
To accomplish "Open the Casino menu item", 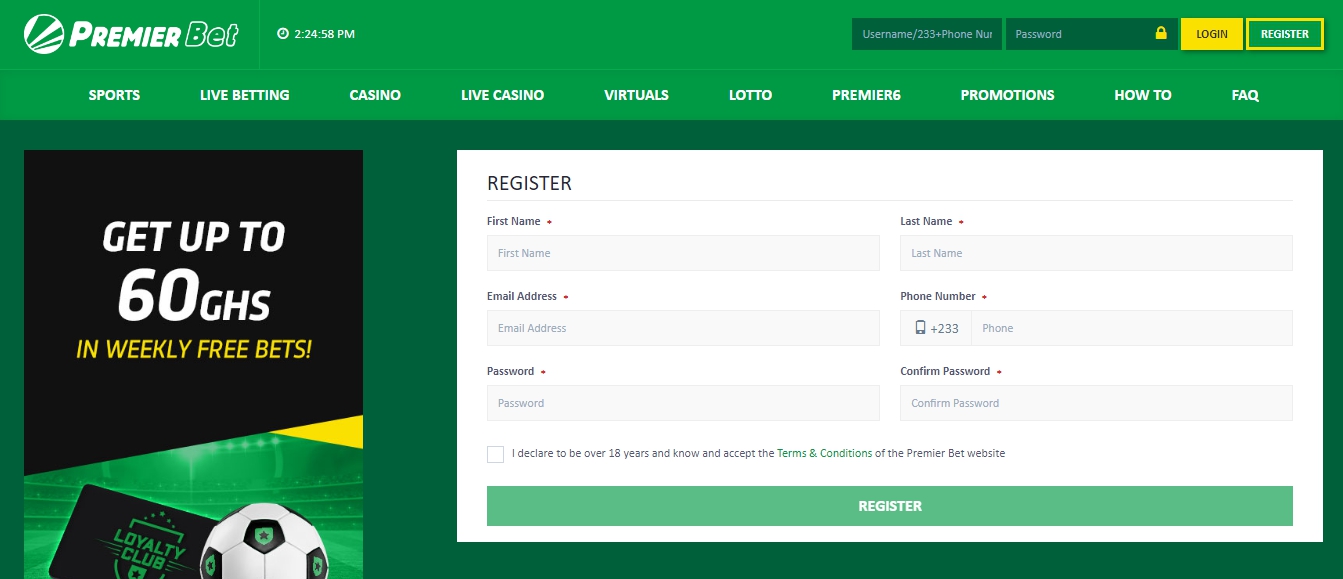I will point(375,95).
